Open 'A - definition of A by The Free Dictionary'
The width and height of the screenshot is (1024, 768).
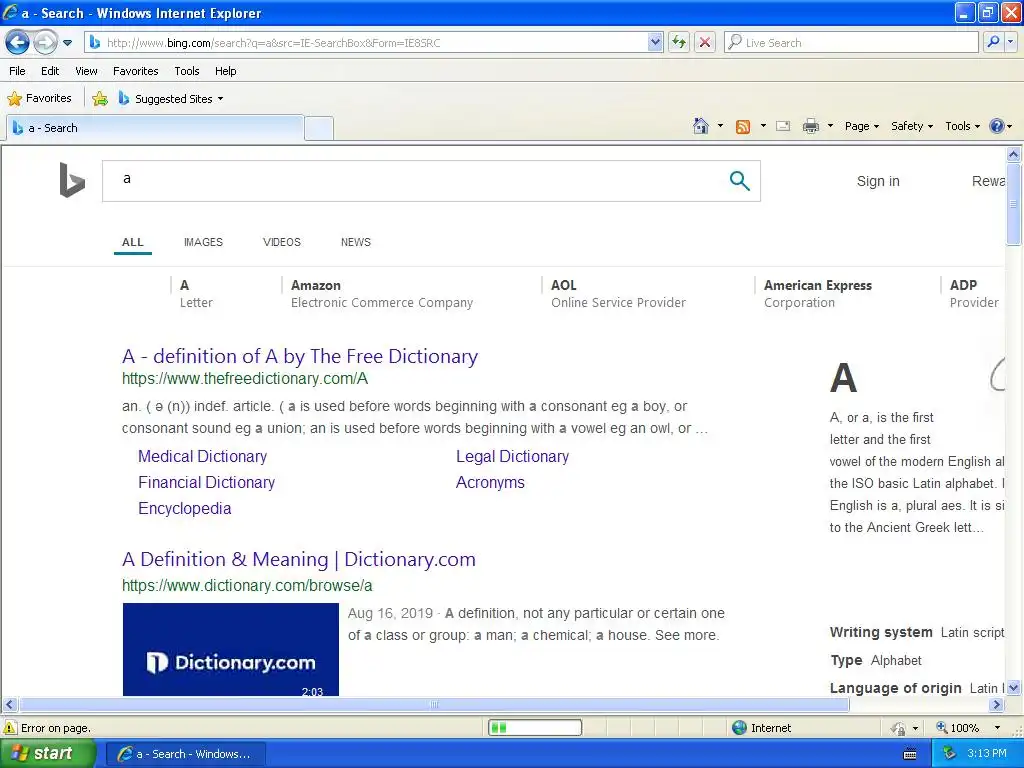click(300, 357)
